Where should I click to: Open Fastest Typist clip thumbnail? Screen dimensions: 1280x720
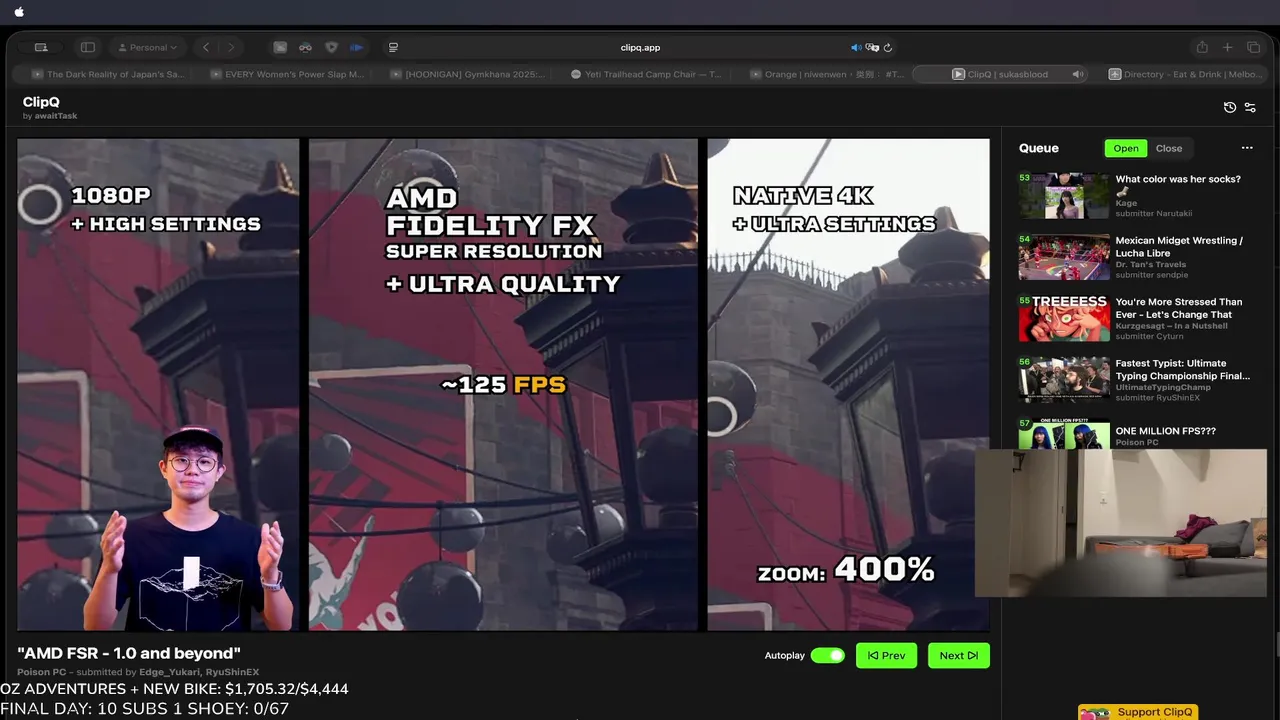[x=1064, y=379]
